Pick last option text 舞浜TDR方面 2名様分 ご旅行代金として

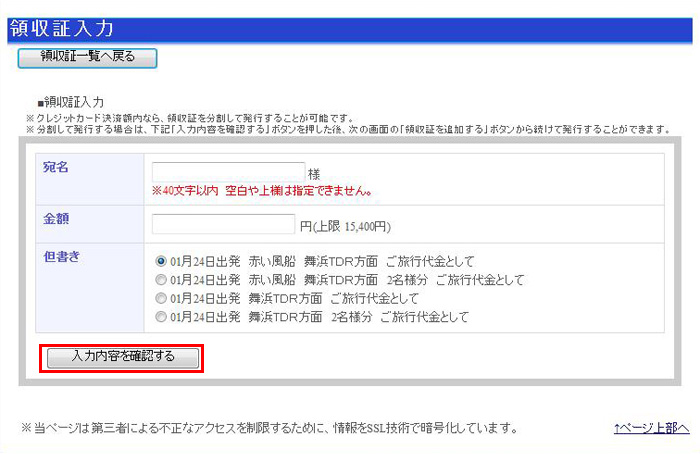click(319, 317)
